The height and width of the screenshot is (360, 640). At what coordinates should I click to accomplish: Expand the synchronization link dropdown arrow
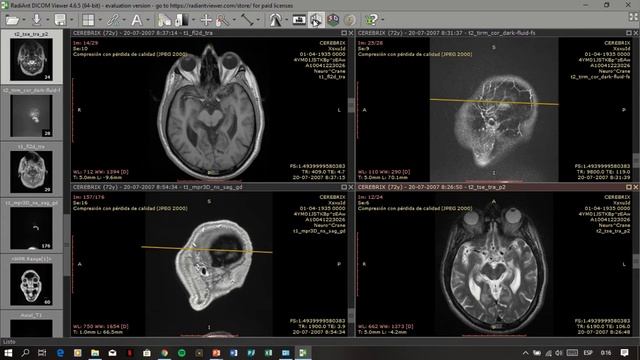124,20
